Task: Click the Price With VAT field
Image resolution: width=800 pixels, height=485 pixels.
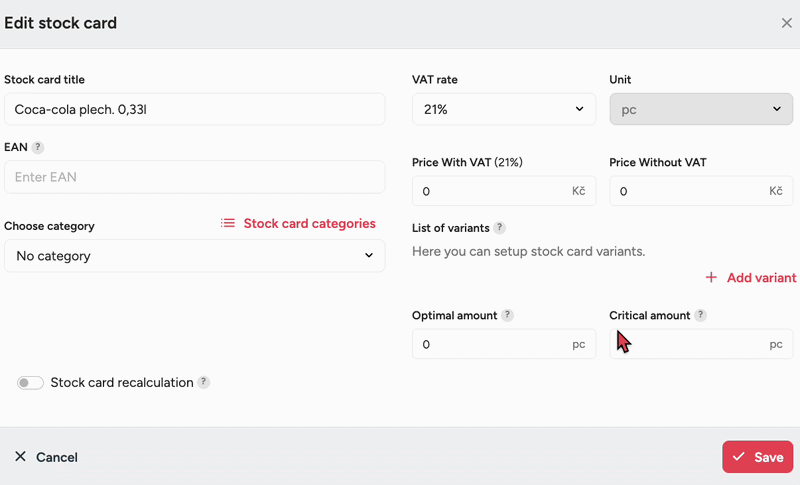Action: click(x=490, y=191)
